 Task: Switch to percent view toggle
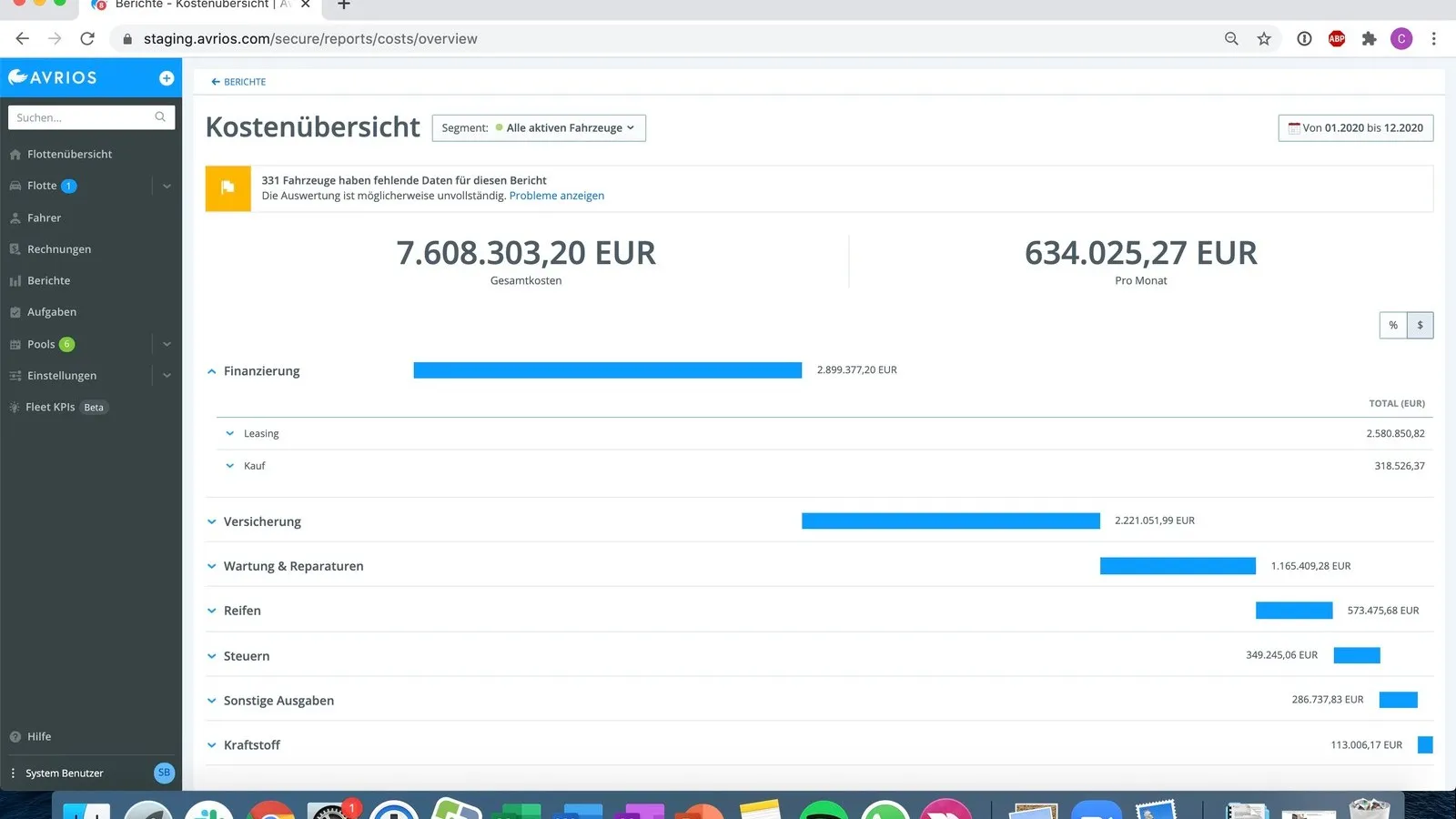point(1393,326)
